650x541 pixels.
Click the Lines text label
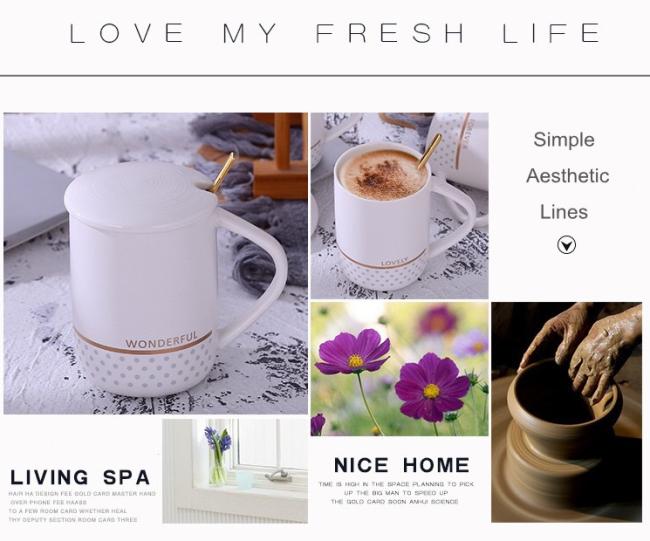[564, 212]
